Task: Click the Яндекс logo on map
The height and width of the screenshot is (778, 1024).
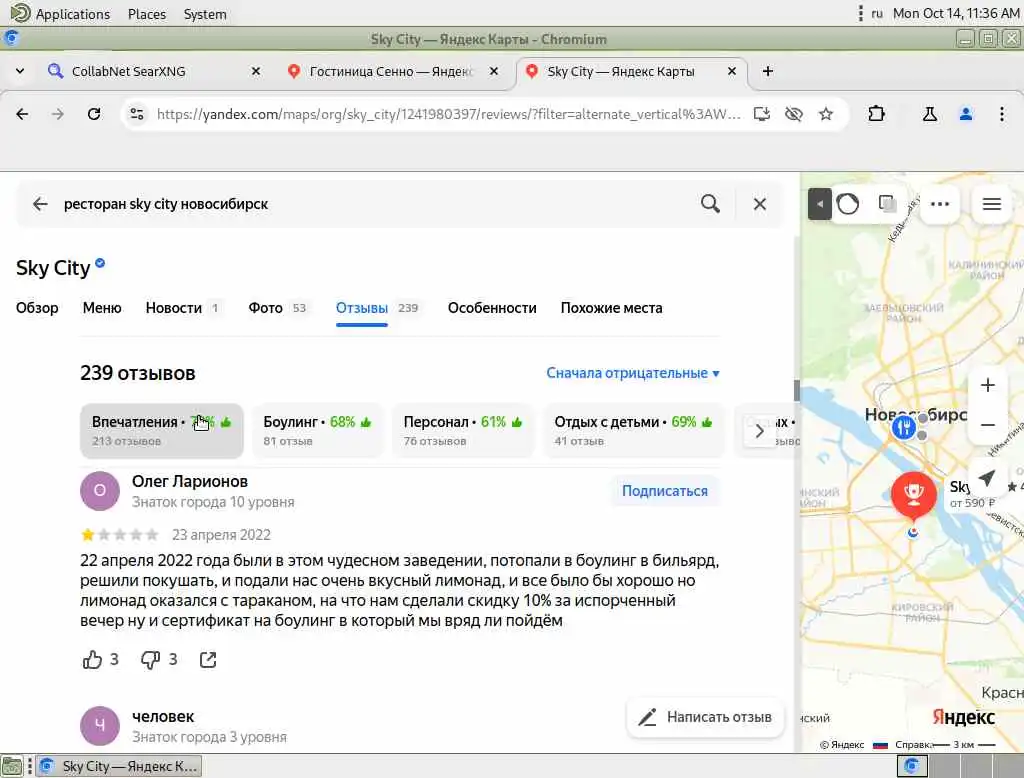Action: coord(963,717)
